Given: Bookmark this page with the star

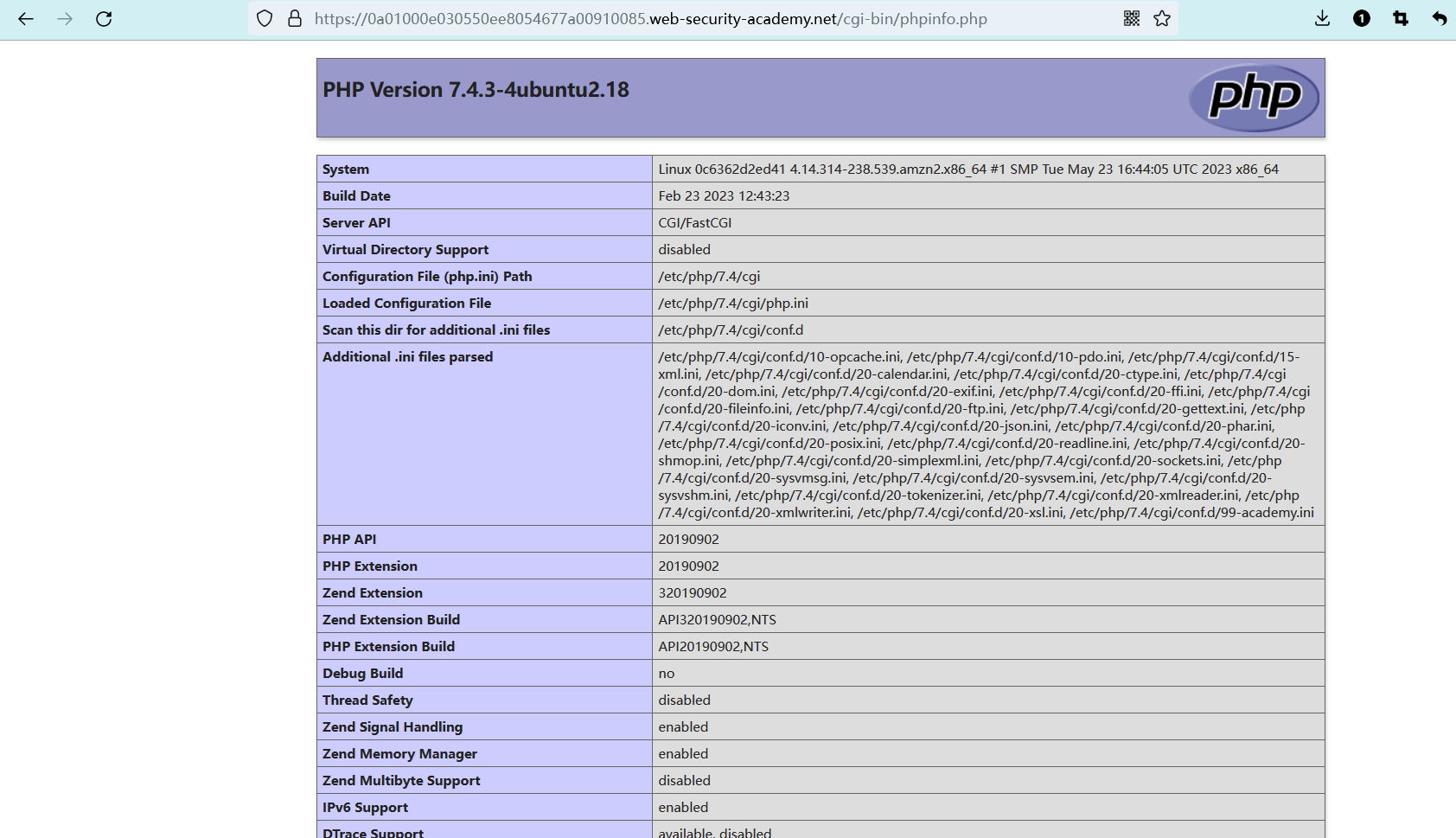Looking at the screenshot, I should 1162,19.
